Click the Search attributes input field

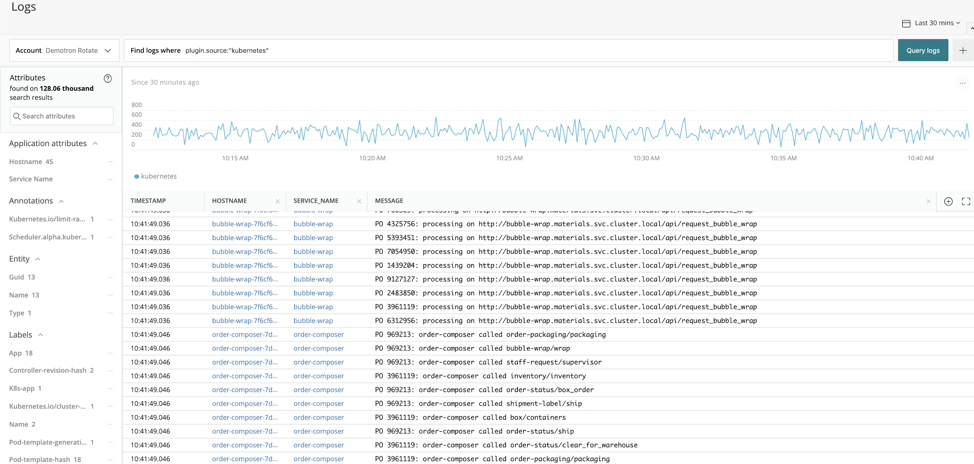(61, 116)
